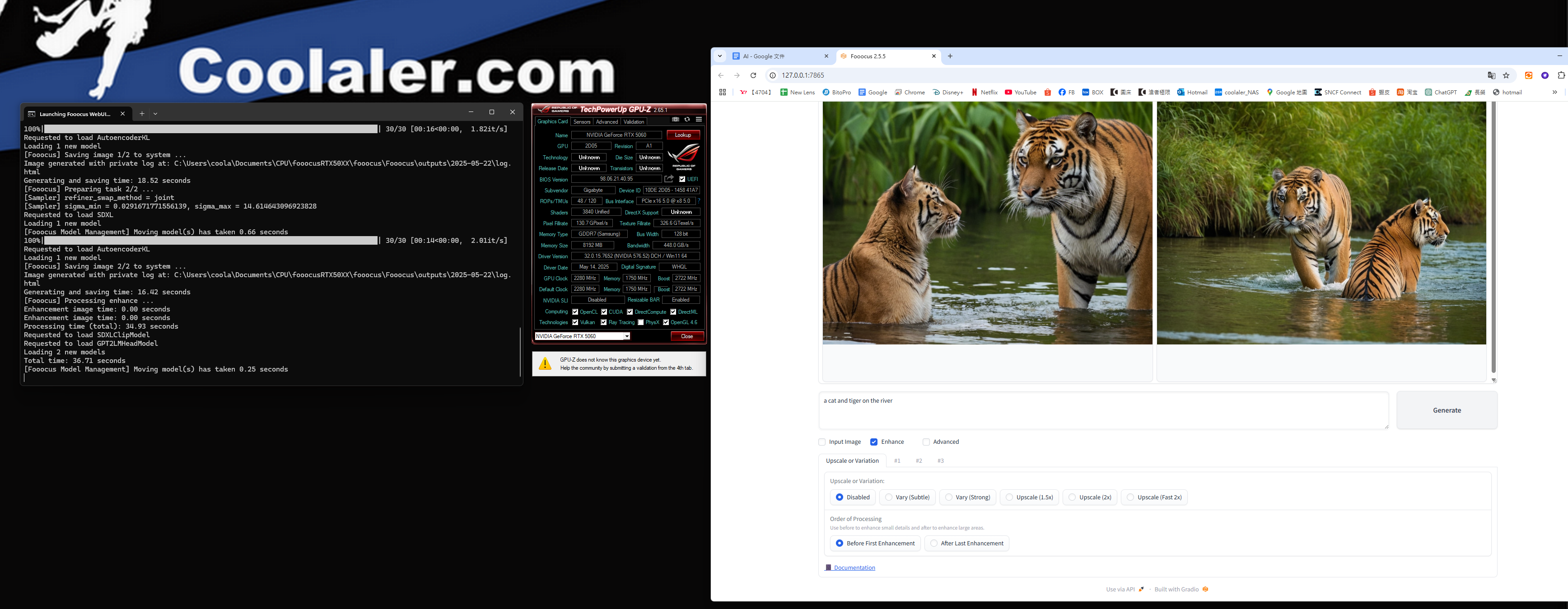The width and height of the screenshot is (1568, 609).
Task: Open the browser tab search dropdown
Action: point(719,56)
